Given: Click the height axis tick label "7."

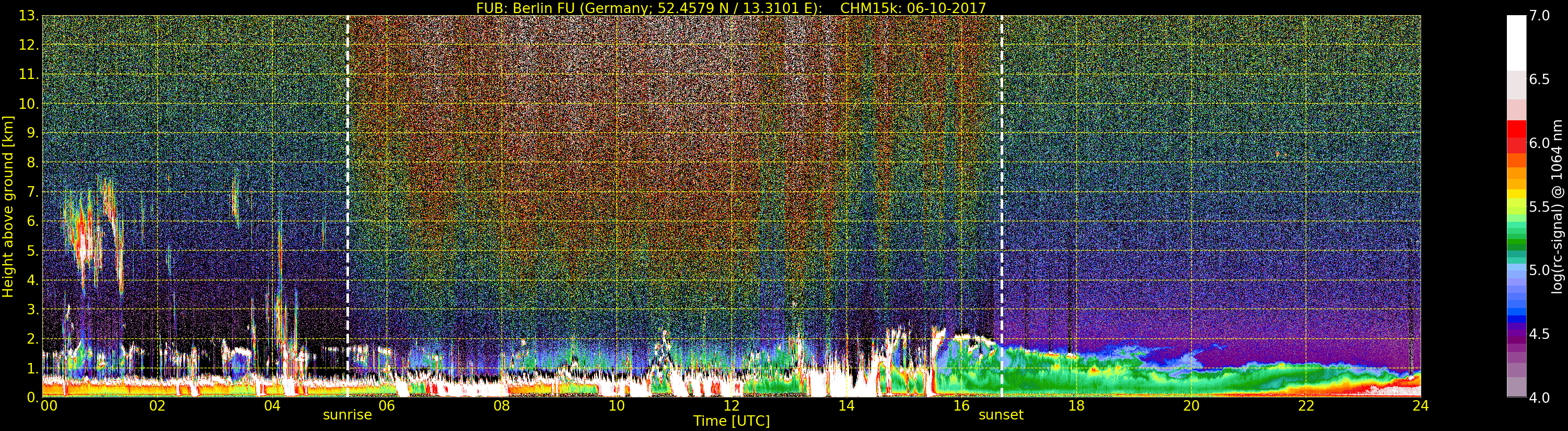Looking at the screenshot, I should [x=32, y=192].
